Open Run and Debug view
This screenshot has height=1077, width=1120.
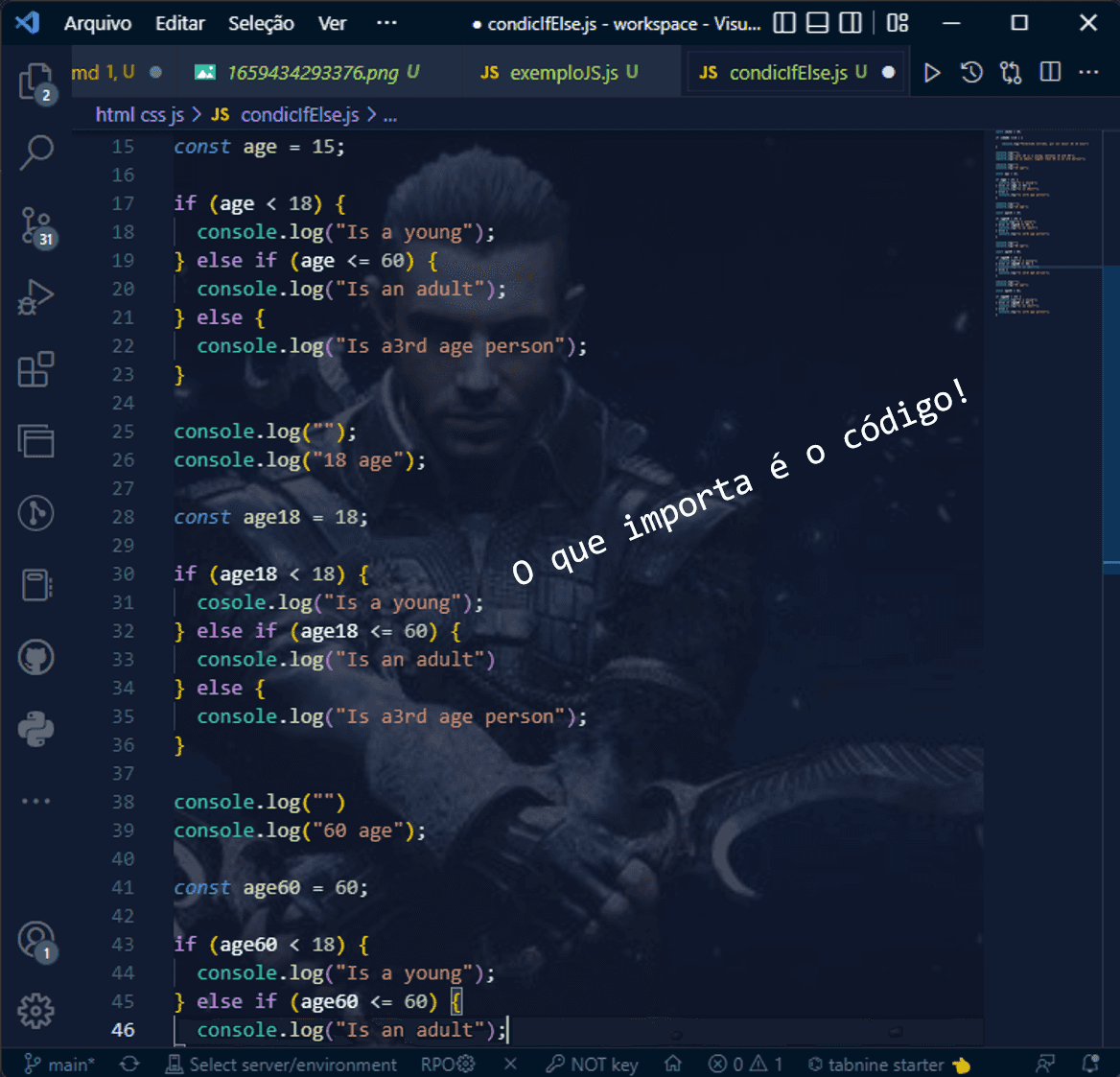point(36,297)
